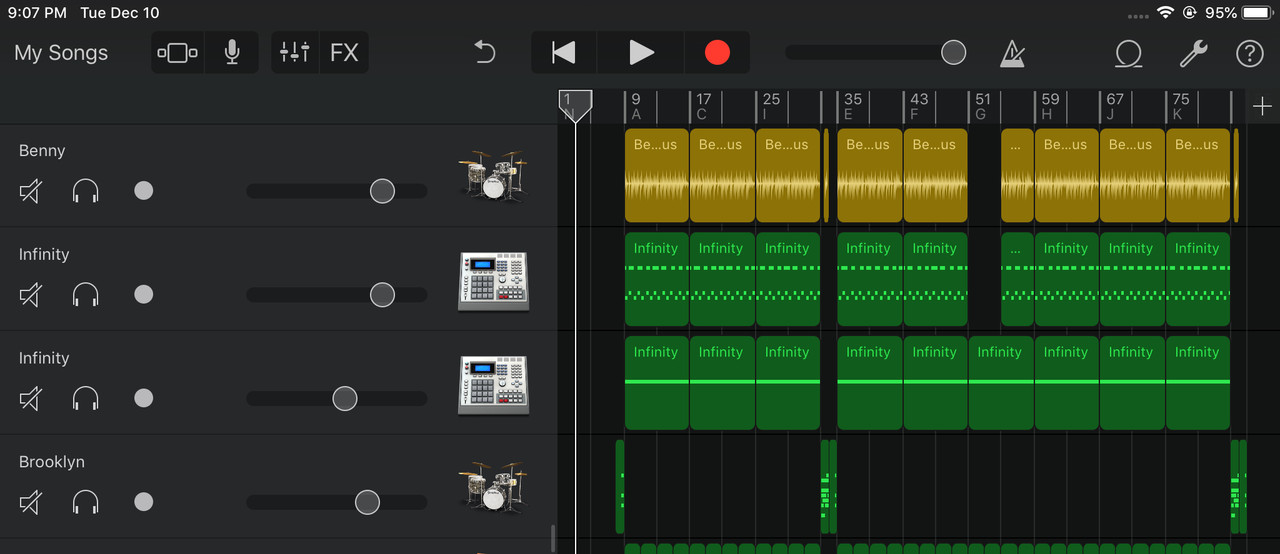Jump to section E at bar 35

coord(852,106)
